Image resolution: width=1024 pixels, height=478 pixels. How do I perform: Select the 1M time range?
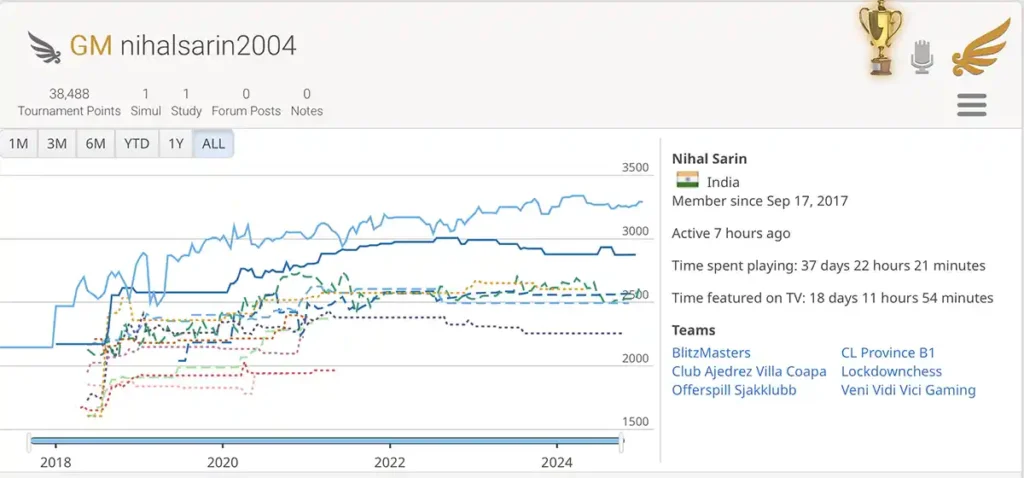pyautogui.click(x=18, y=144)
